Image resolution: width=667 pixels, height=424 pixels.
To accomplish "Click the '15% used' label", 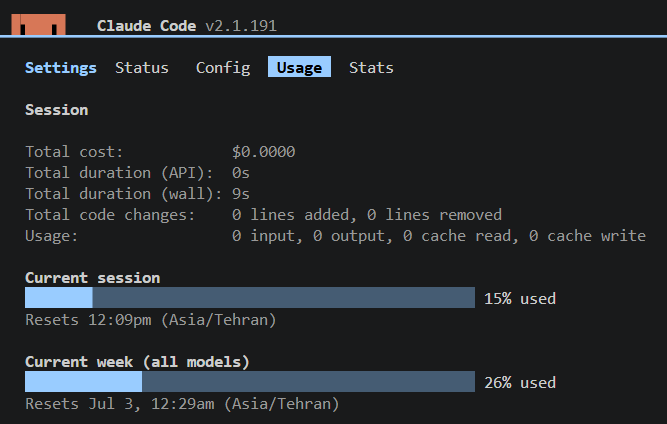I will click(x=520, y=299).
